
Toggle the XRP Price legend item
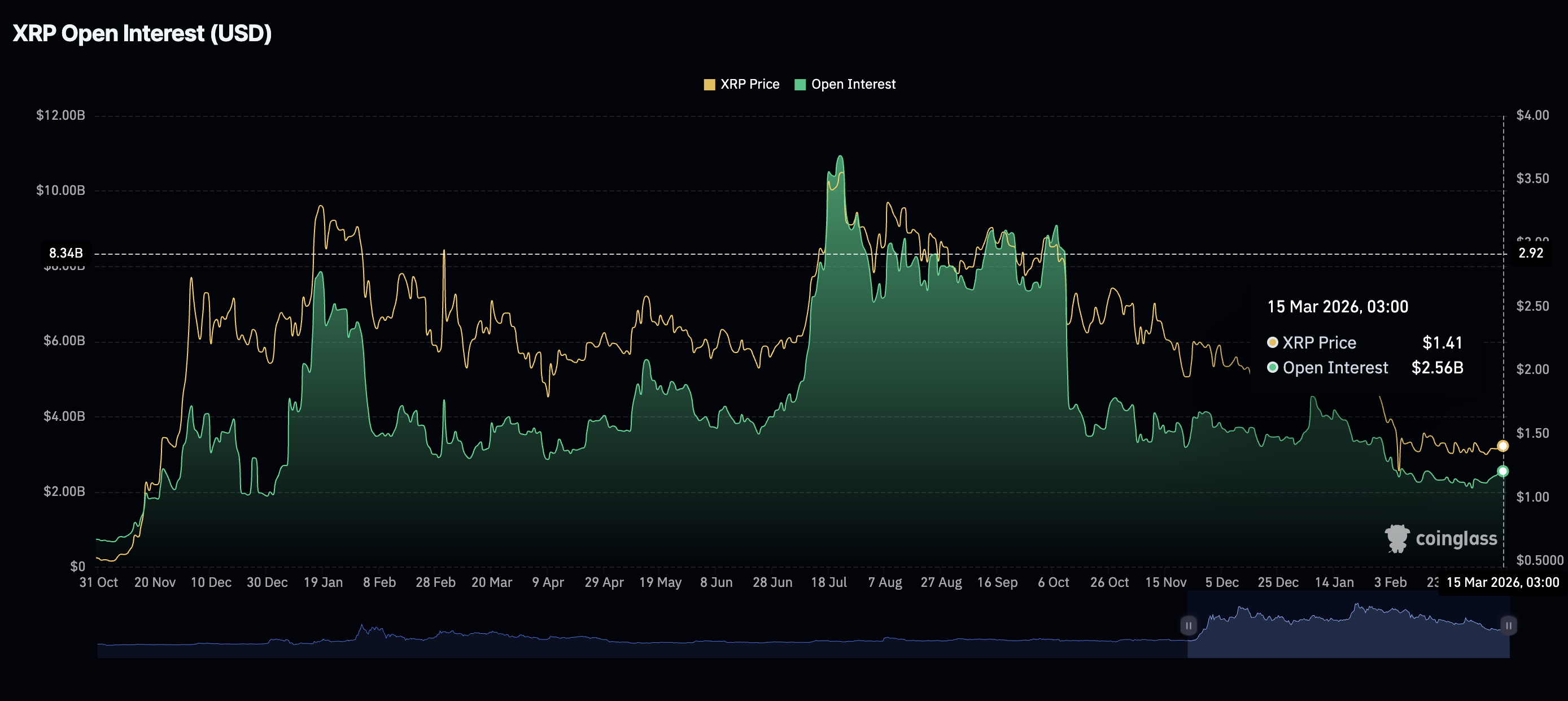click(x=749, y=84)
